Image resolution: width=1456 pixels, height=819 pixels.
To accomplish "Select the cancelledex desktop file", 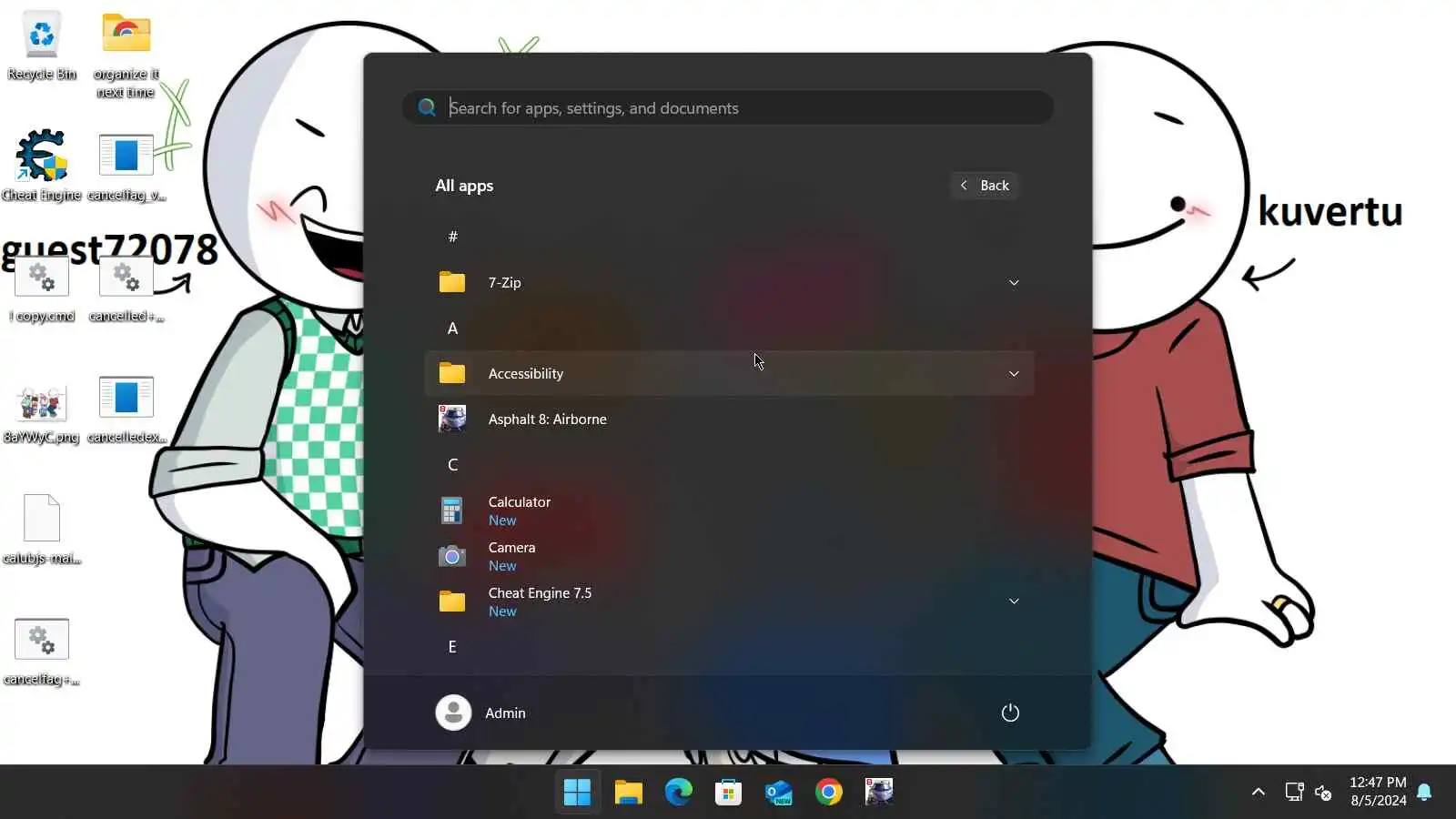I will tap(126, 409).
